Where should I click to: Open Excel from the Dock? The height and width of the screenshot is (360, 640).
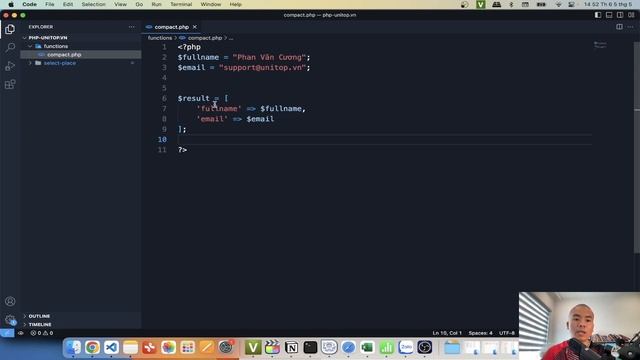(x=367, y=347)
